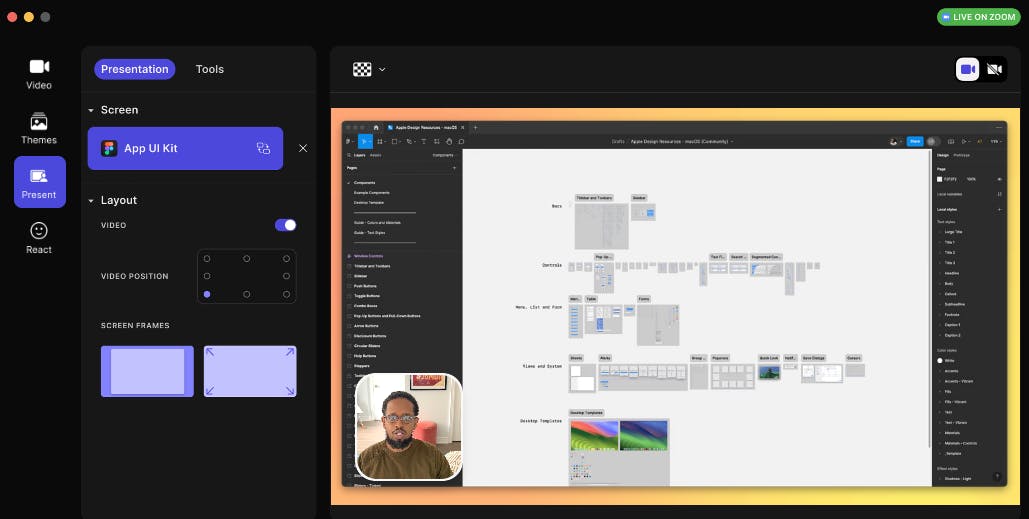Screen dimensions: 1029x519
Task: Switch to the Tools tab
Action: (x=210, y=69)
